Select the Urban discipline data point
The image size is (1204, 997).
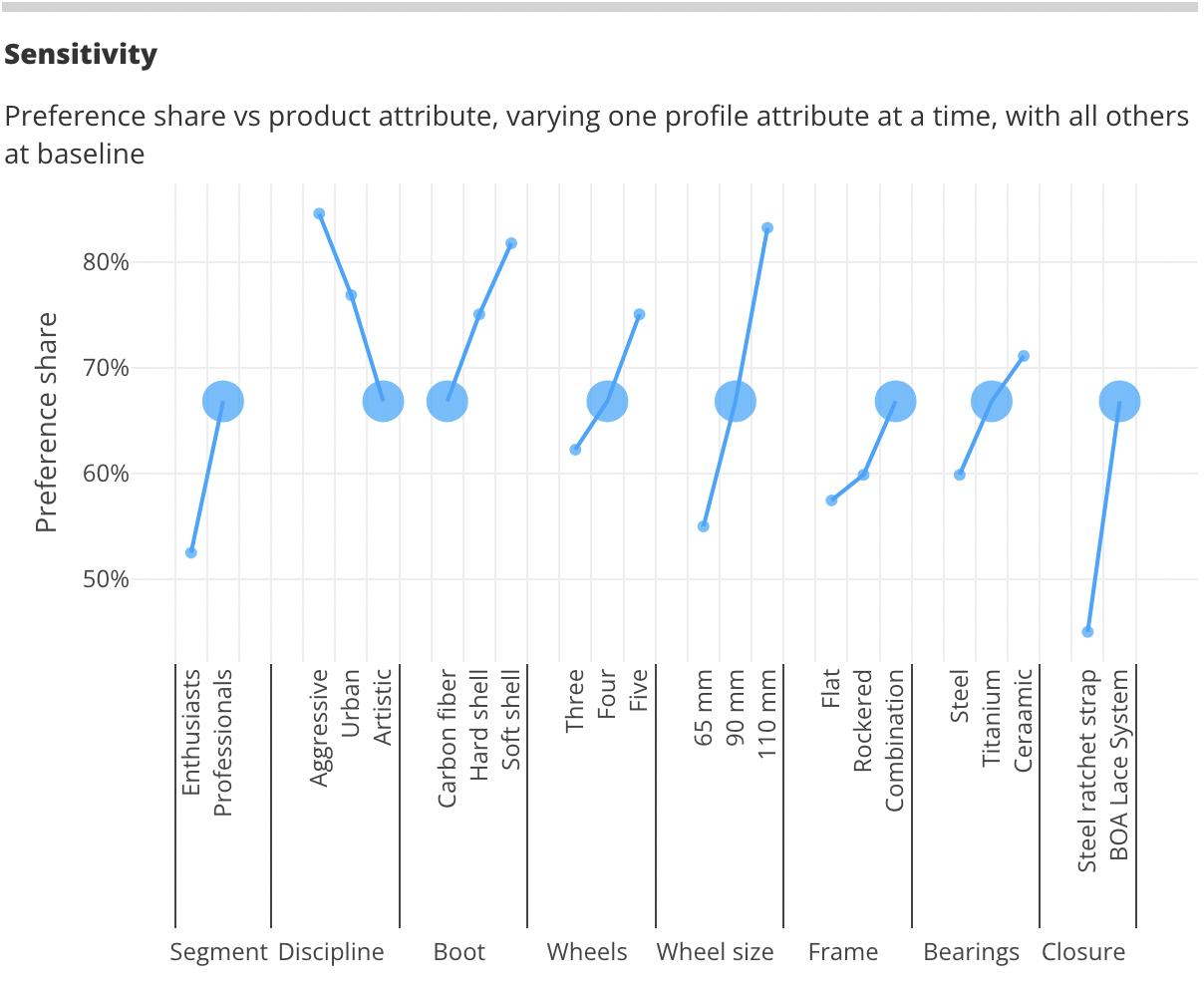[351, 295]
